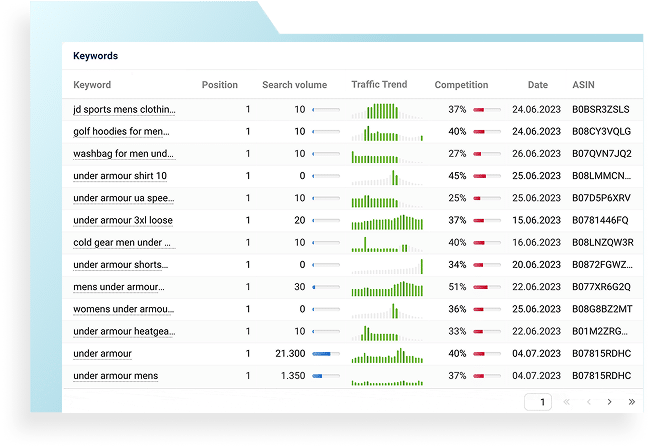Open the 'golf hoodies for men' keyword
The image size is (650, 448).
(121, 131)
